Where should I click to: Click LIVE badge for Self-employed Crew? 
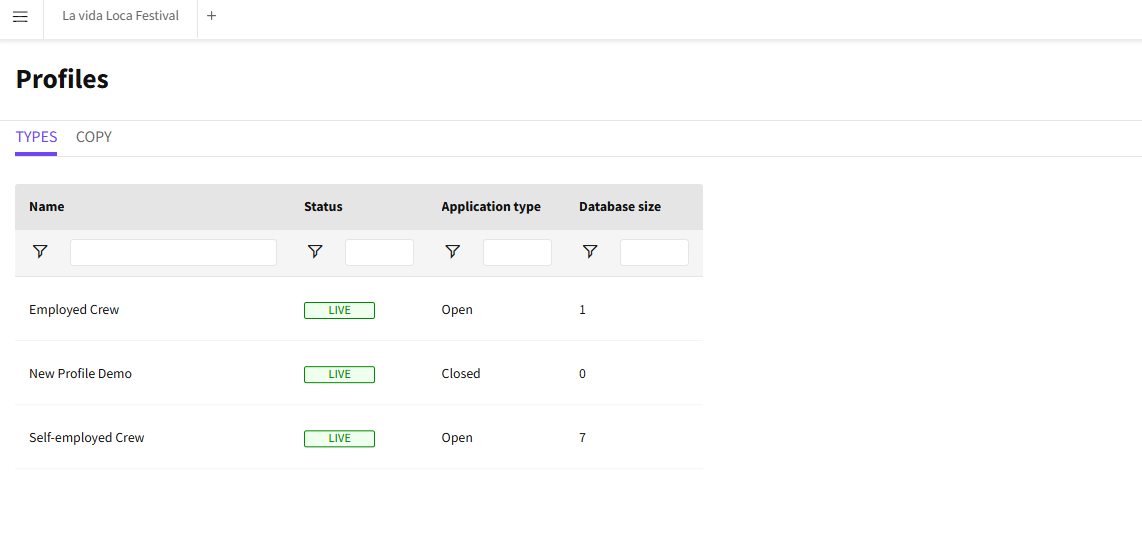(339, 438)
